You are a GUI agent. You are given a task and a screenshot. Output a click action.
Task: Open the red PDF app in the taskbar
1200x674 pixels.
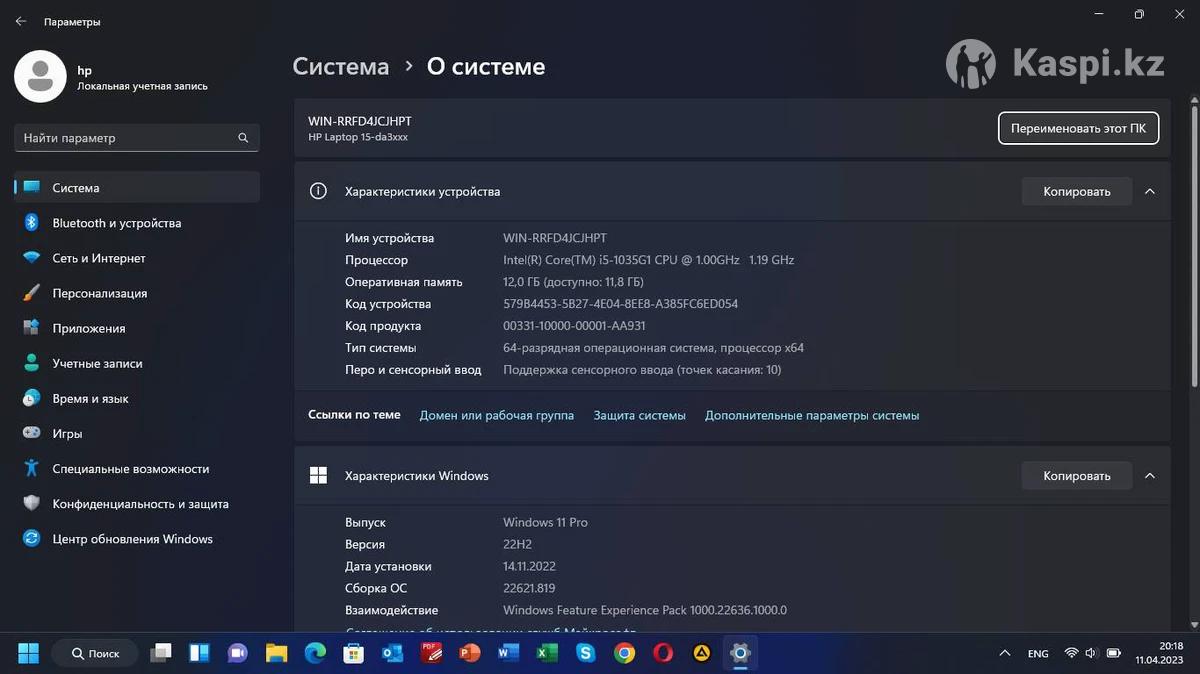click(x=431, y=653)
